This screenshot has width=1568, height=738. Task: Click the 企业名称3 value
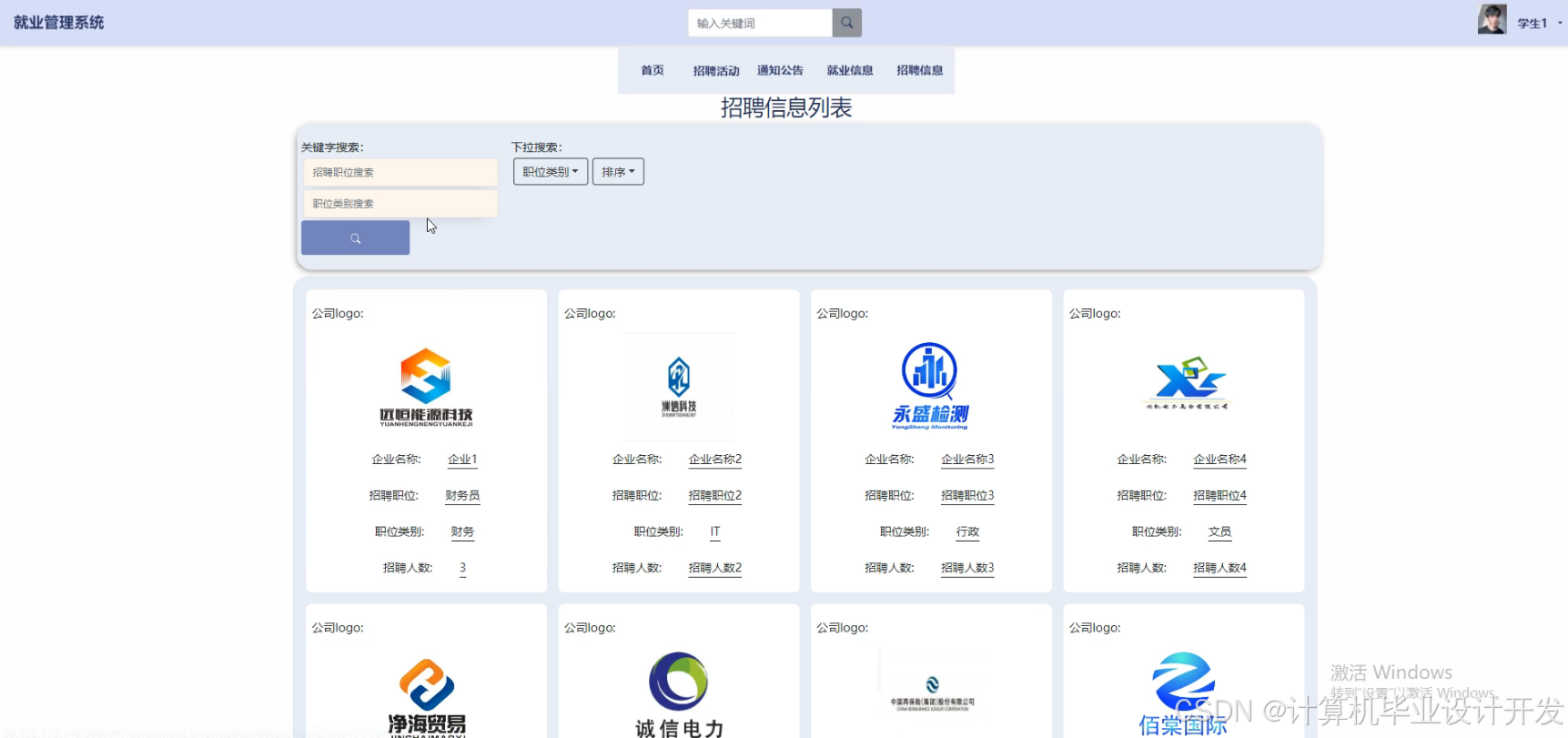pyautogui.click(x=967, y=460)
